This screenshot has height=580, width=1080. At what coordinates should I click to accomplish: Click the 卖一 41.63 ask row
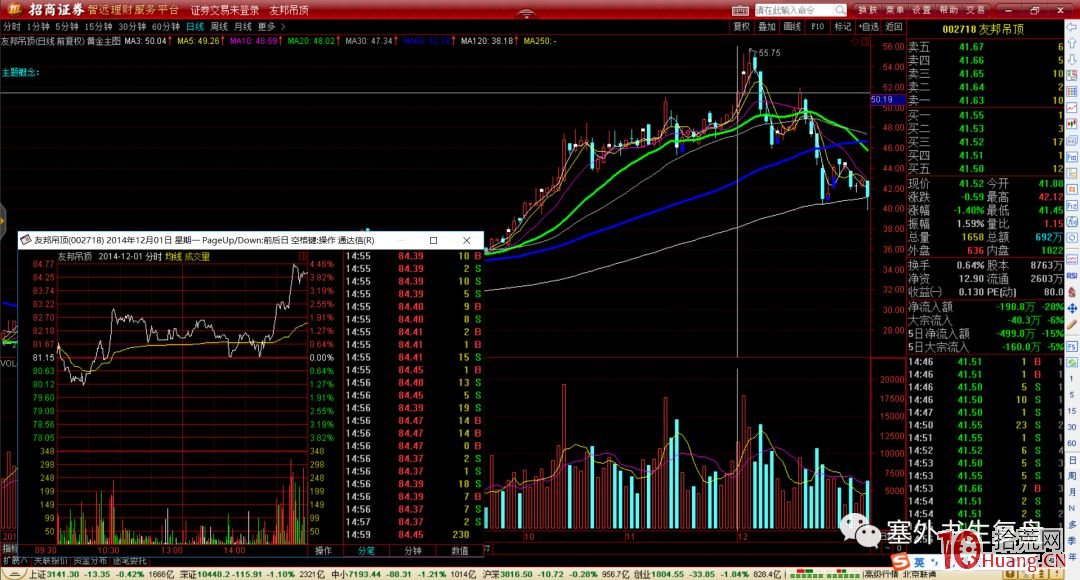click(986, 101)
